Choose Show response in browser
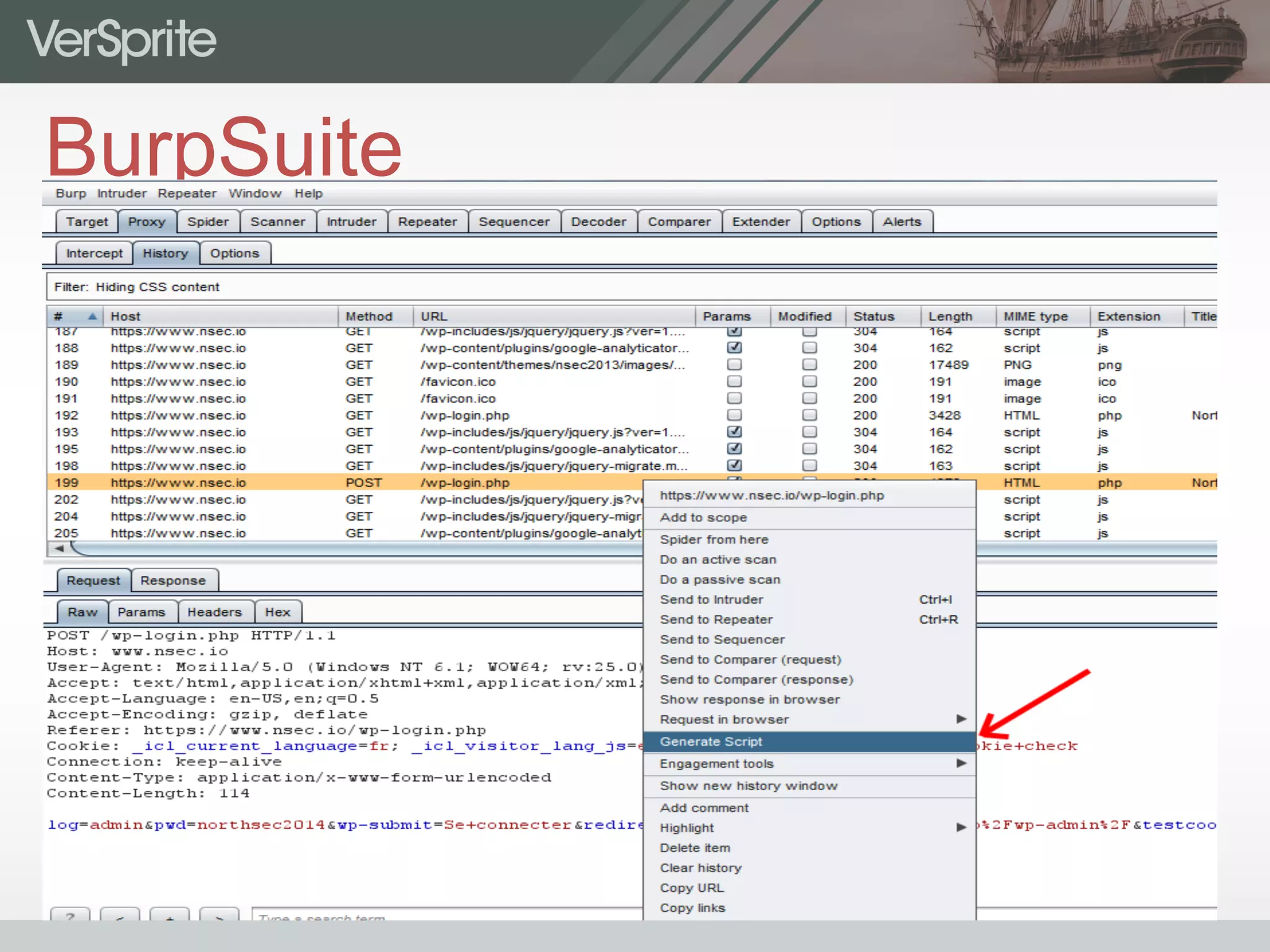Viewport: 1270px width, 952px height. point(809,699)
